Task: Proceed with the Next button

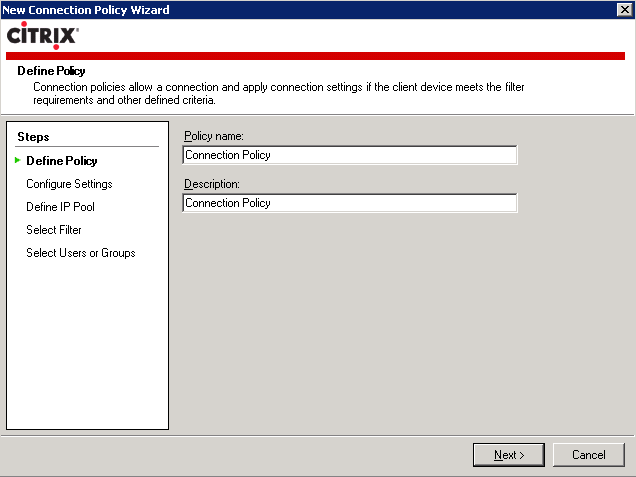Action: [509, 455]
